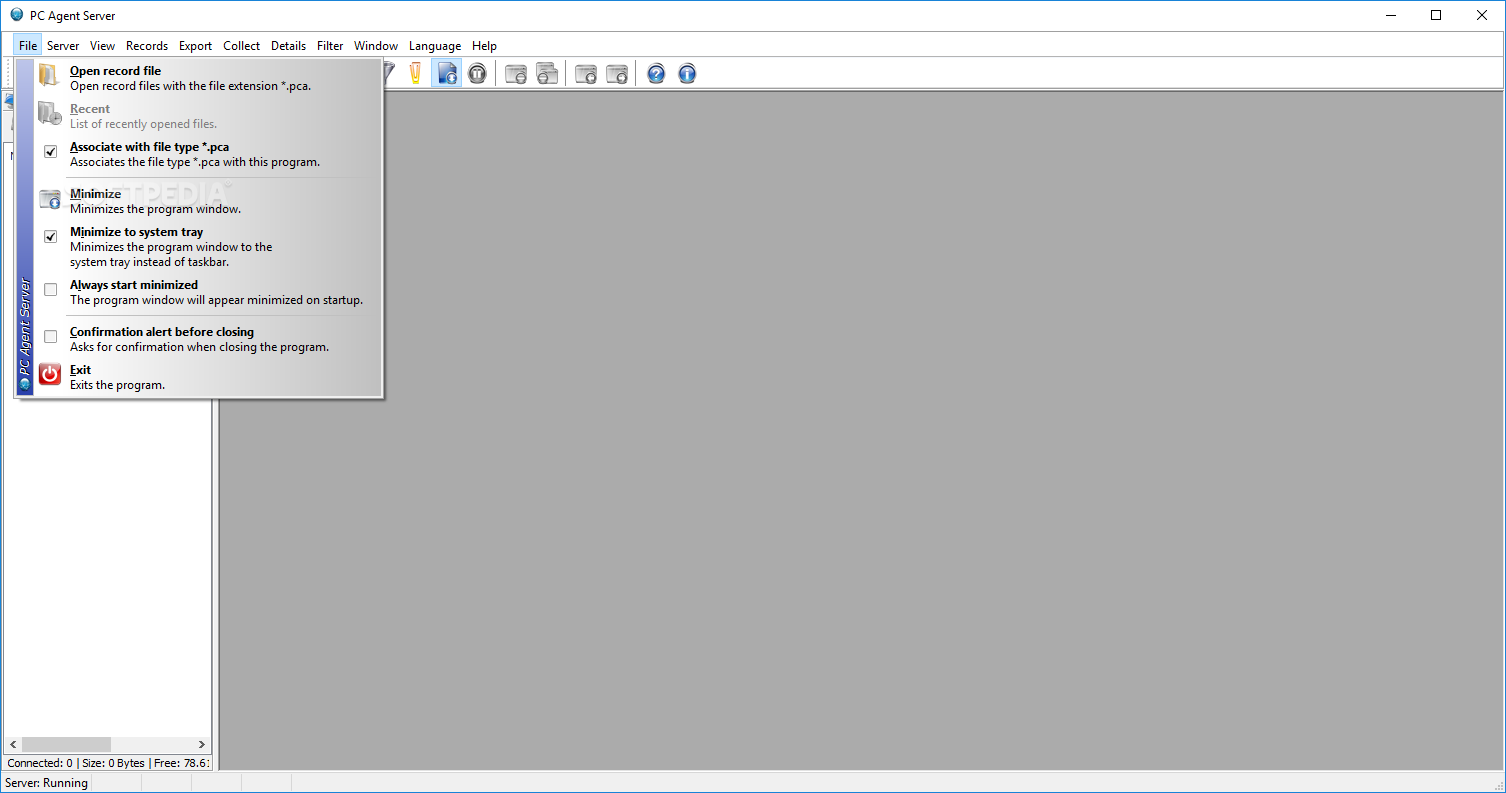1506x793 pixels.
Task: Click the previous window toolbar icon
Action: [586, 73]
